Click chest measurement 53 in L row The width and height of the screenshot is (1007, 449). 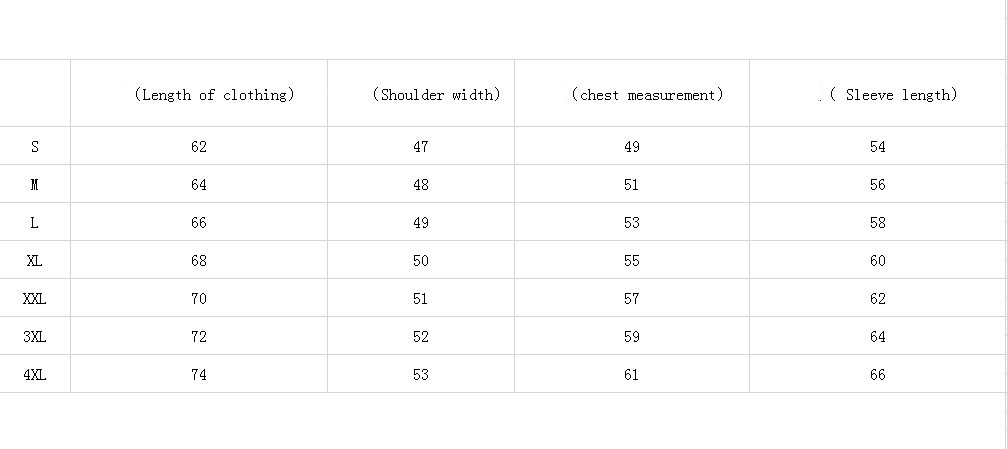pos(632,223)
